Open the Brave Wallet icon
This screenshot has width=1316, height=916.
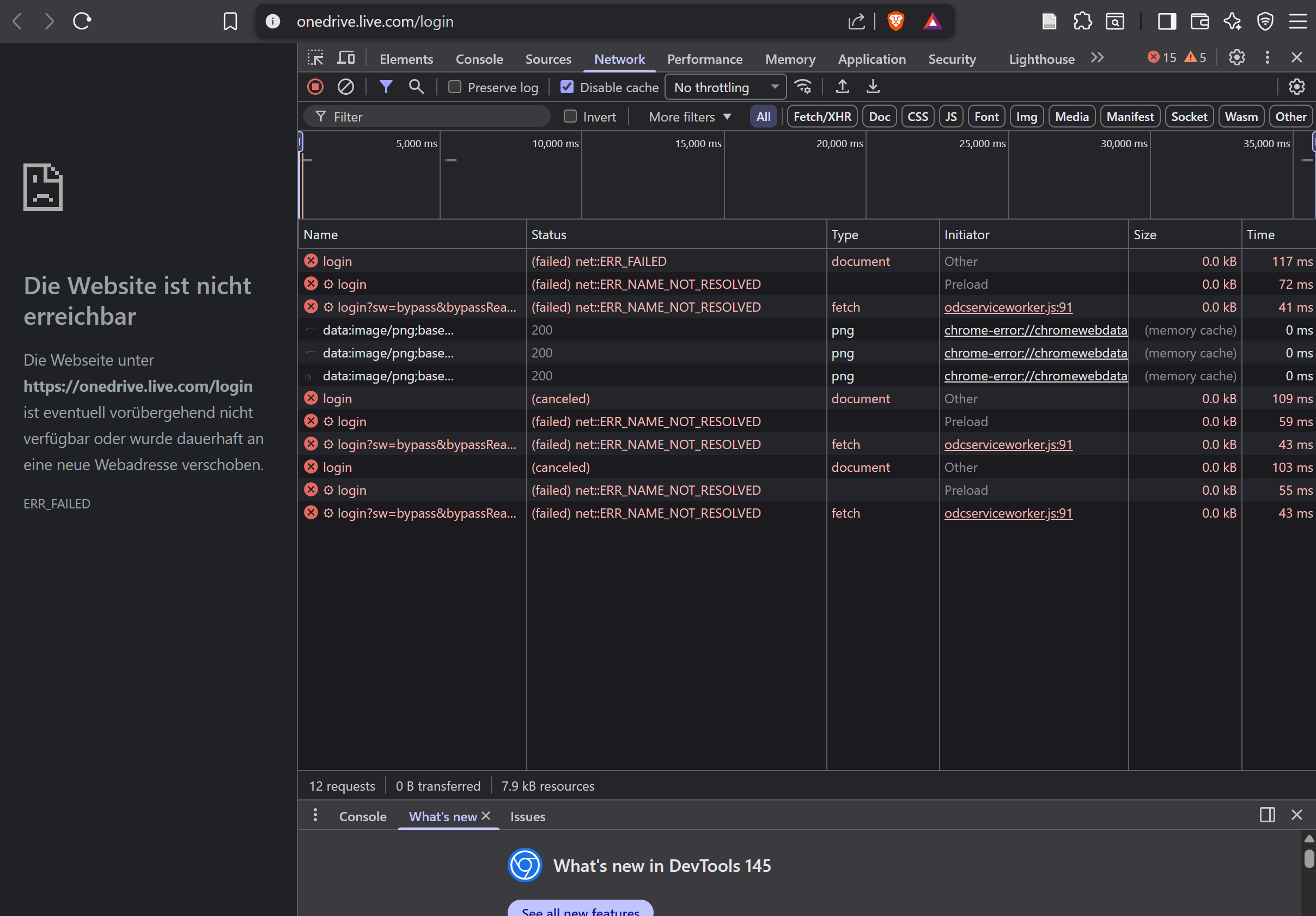click(1199, 21)
